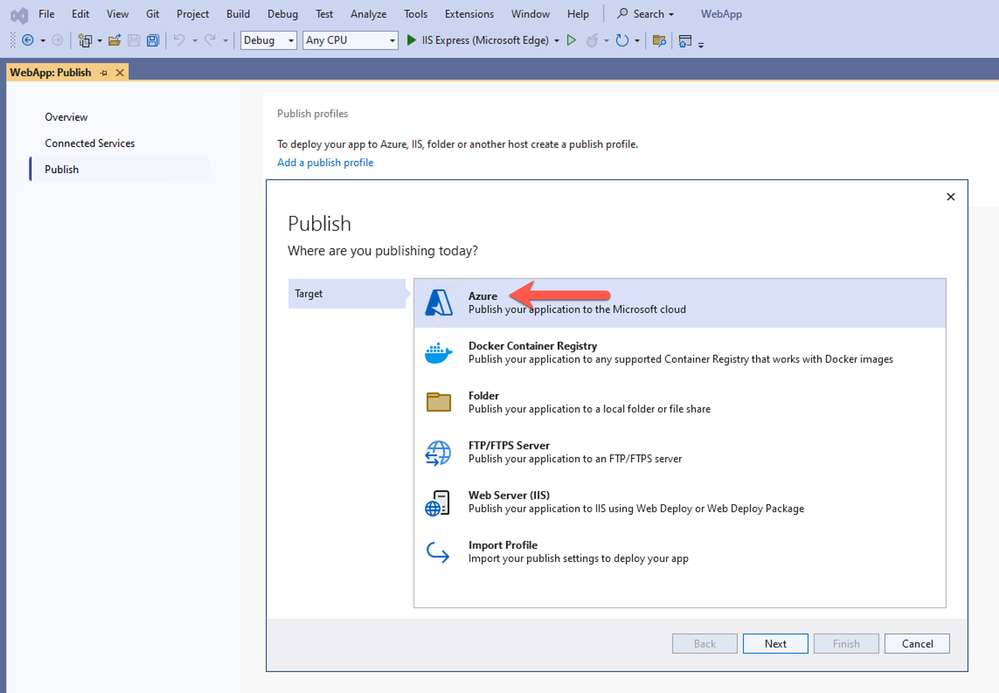Open the Test menu
This screenshot has height=693, width=999.
click(x=324, y=14)
